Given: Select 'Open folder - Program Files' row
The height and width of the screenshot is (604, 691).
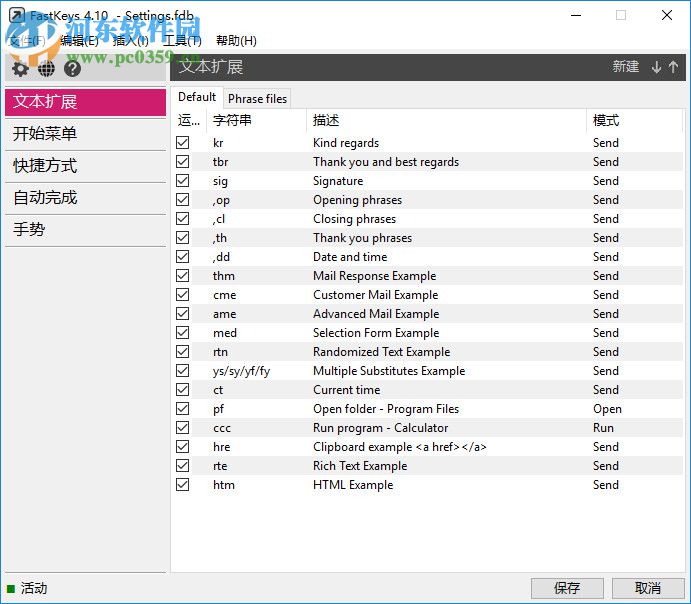Looking at the screenshot, I should pyautogui.click(x=428, y=408).
